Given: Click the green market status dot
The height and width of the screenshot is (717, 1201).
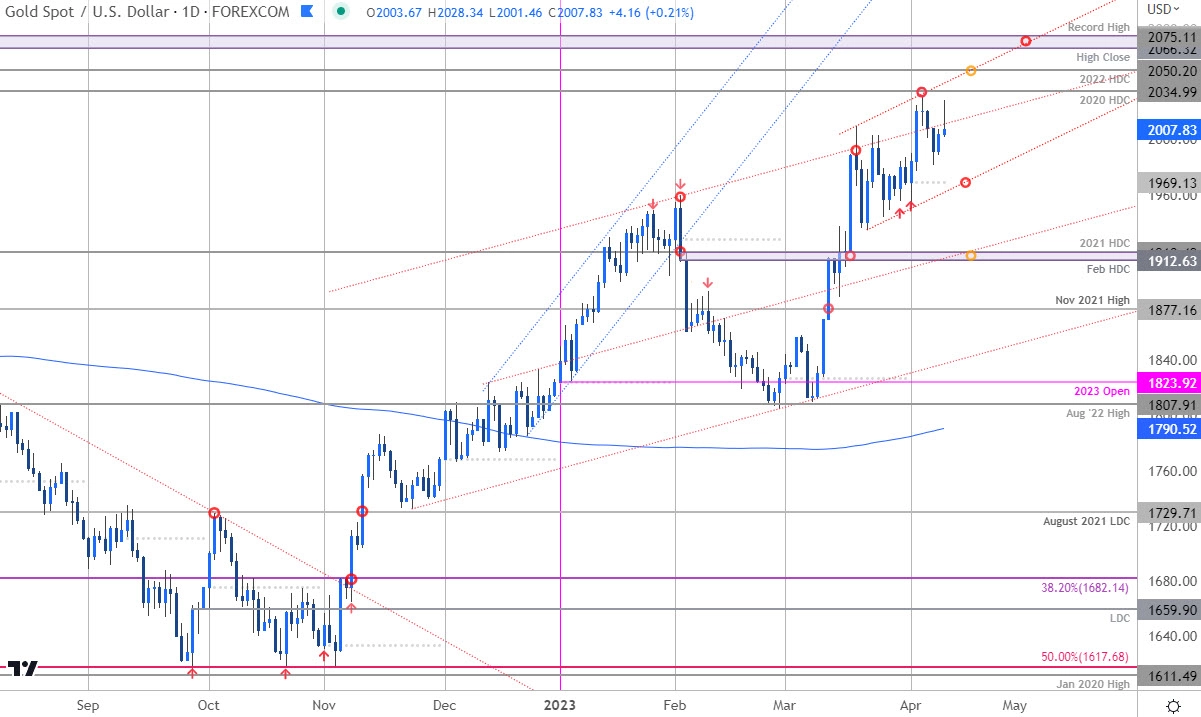Looking at the screenshot, I should coord(342,13).
